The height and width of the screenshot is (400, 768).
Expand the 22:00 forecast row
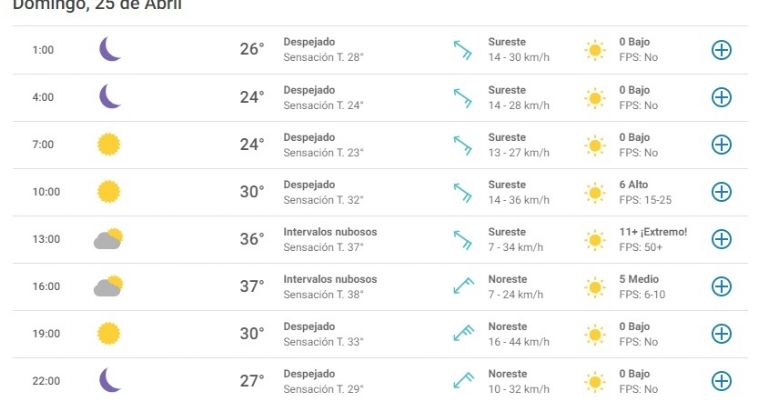[x=721, y=381]
